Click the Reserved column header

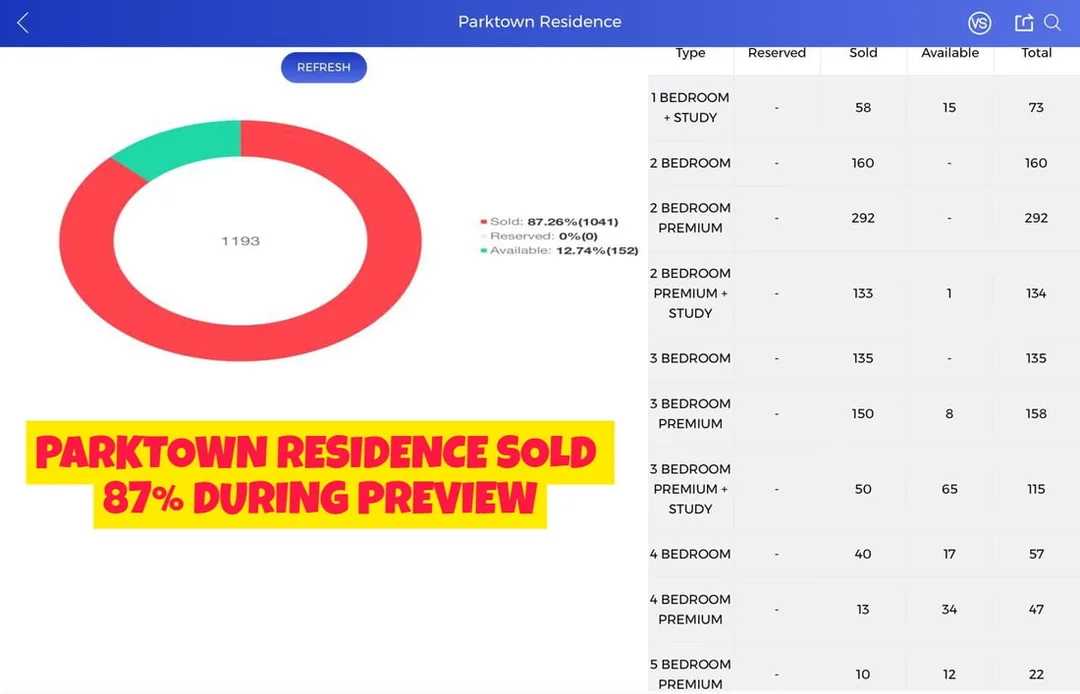coord(777,53)
